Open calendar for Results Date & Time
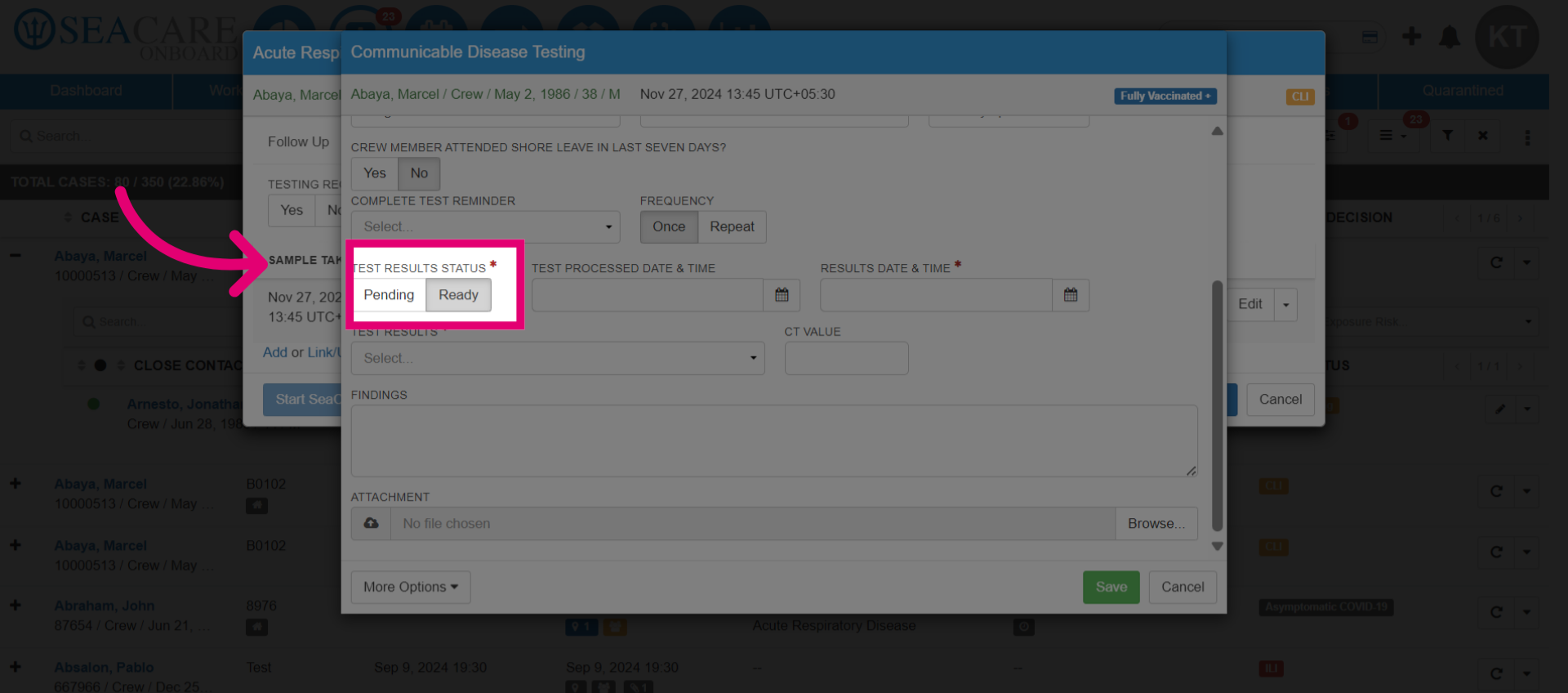Viewport: 1568px width, 693px height. pos(1071,295)
